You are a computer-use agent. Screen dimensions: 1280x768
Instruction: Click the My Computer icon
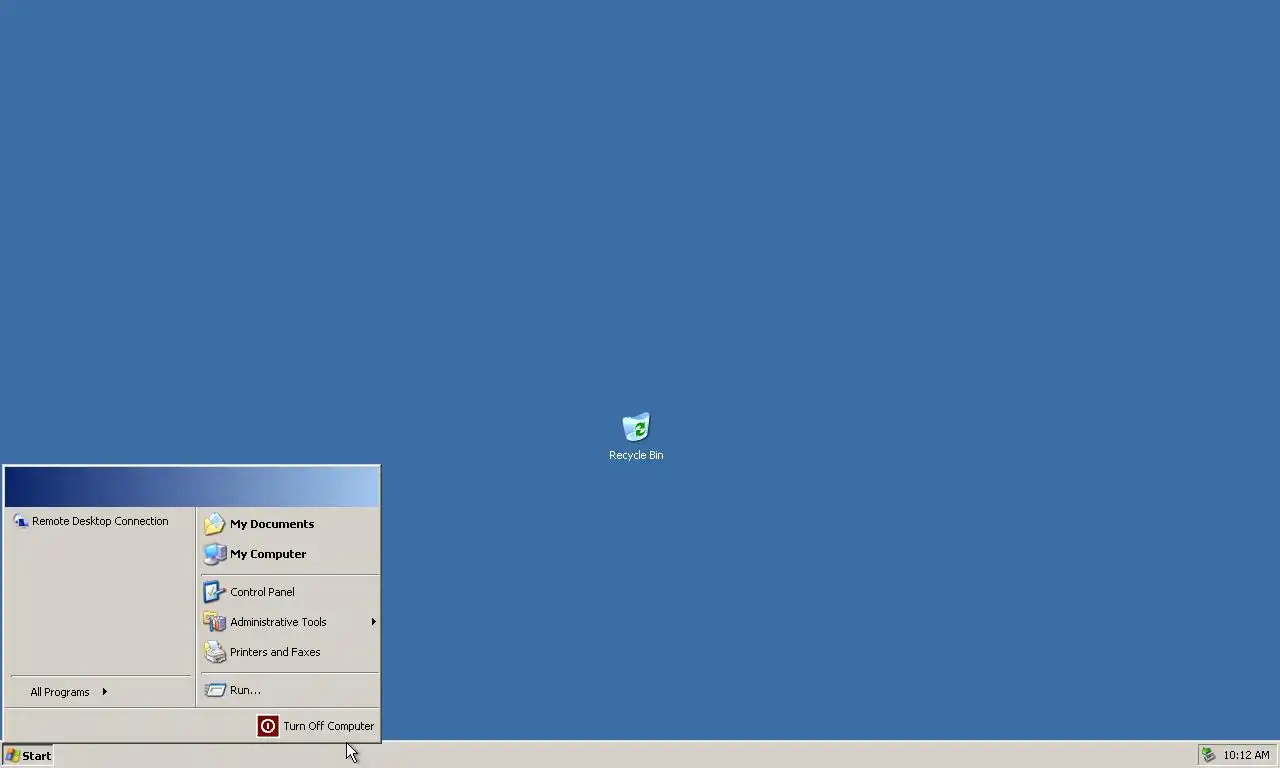(214, 554)
